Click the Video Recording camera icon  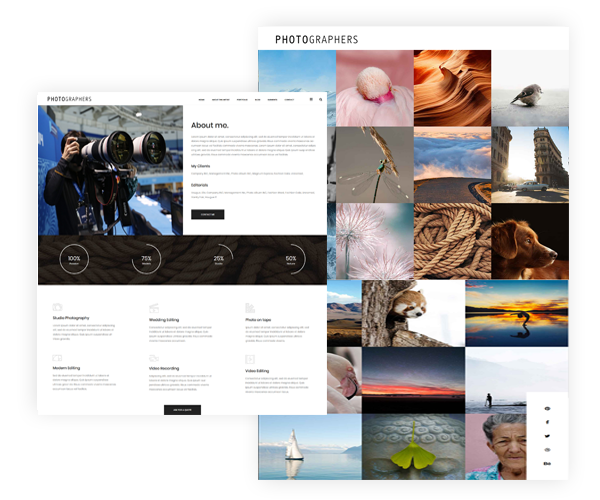click(153, 358)
